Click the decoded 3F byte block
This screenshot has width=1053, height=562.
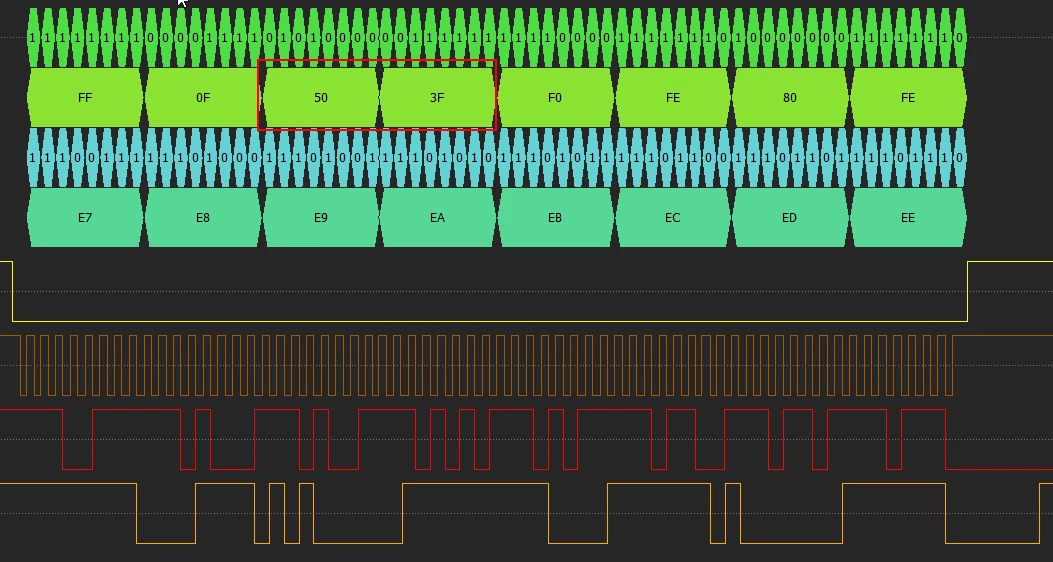[437, 97]
